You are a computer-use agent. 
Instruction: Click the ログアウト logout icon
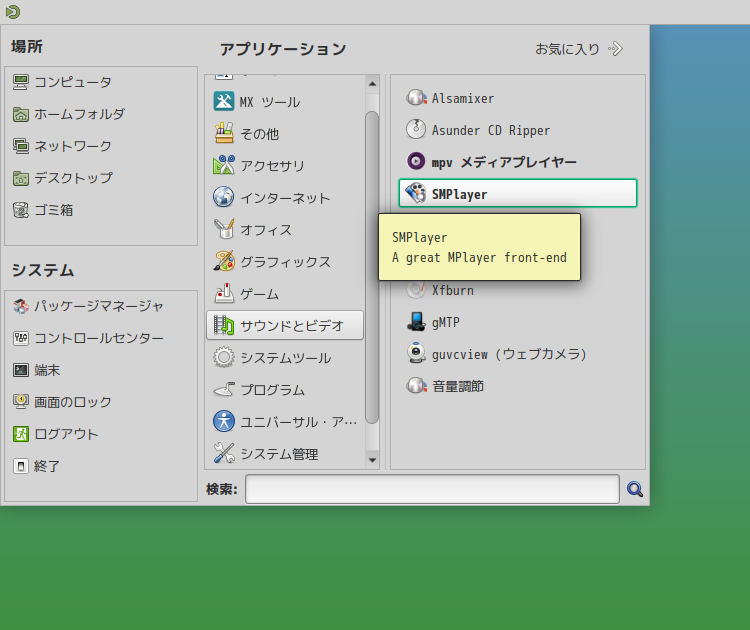point(21,434)
